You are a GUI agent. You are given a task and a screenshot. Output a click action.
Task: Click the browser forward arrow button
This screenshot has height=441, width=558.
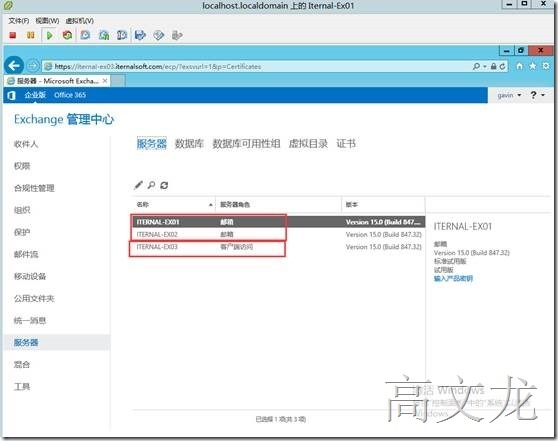(x=33, y=66)
